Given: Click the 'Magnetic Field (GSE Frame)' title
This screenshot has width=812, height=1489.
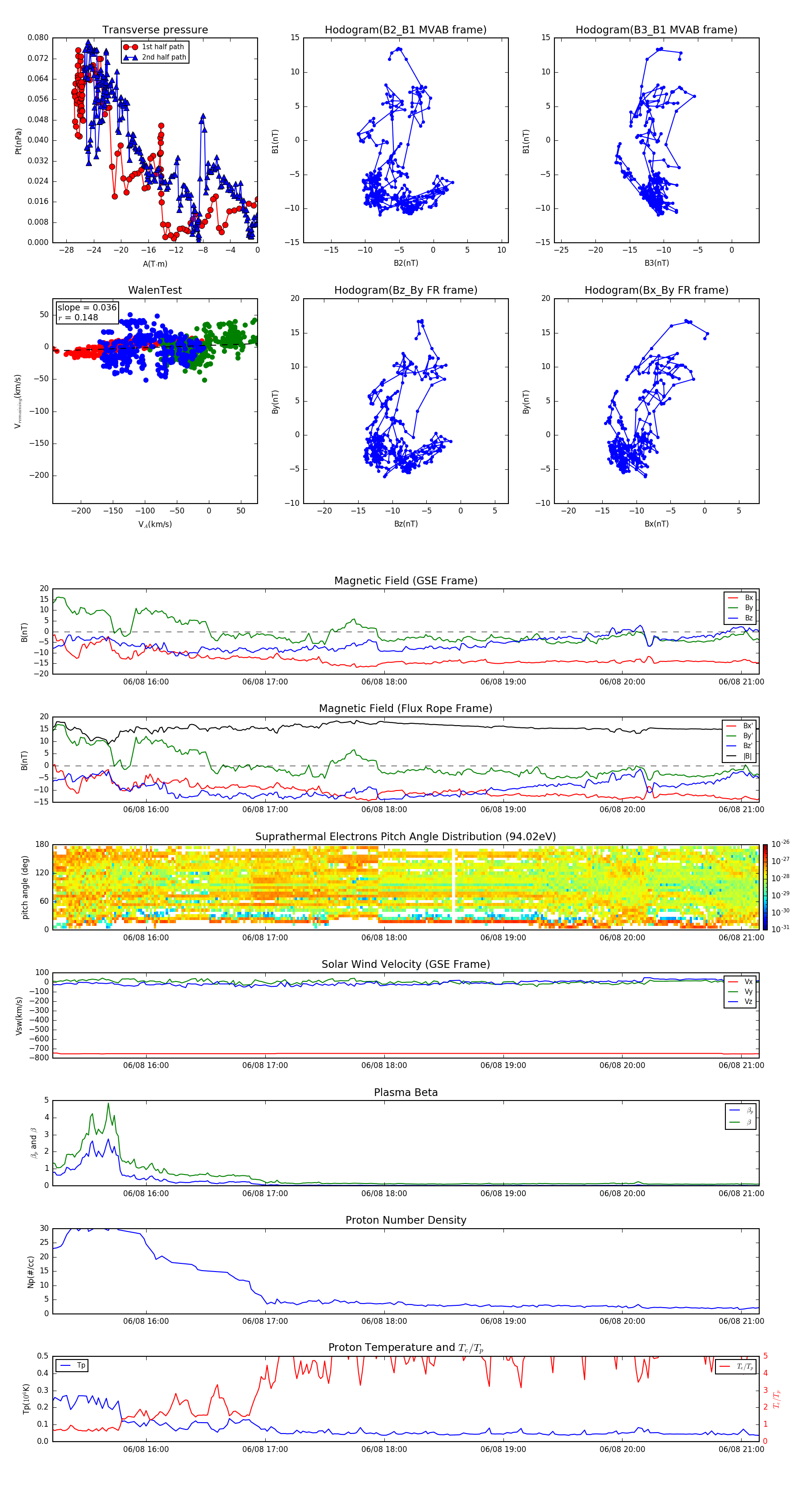Looking at the screenshot, I should [x=406, y=581].
